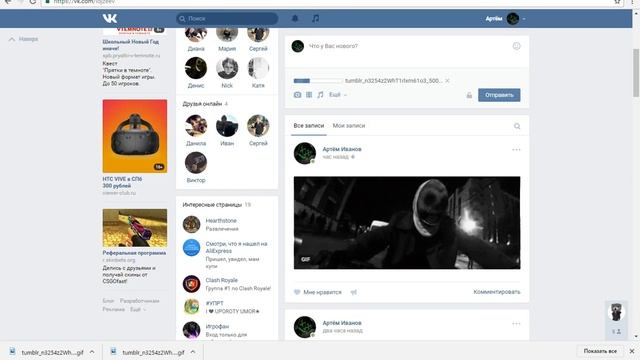Open the first downloaded tumblr gif file
The height and width of the screenshot is (360, 640).
tap(47, 352)
